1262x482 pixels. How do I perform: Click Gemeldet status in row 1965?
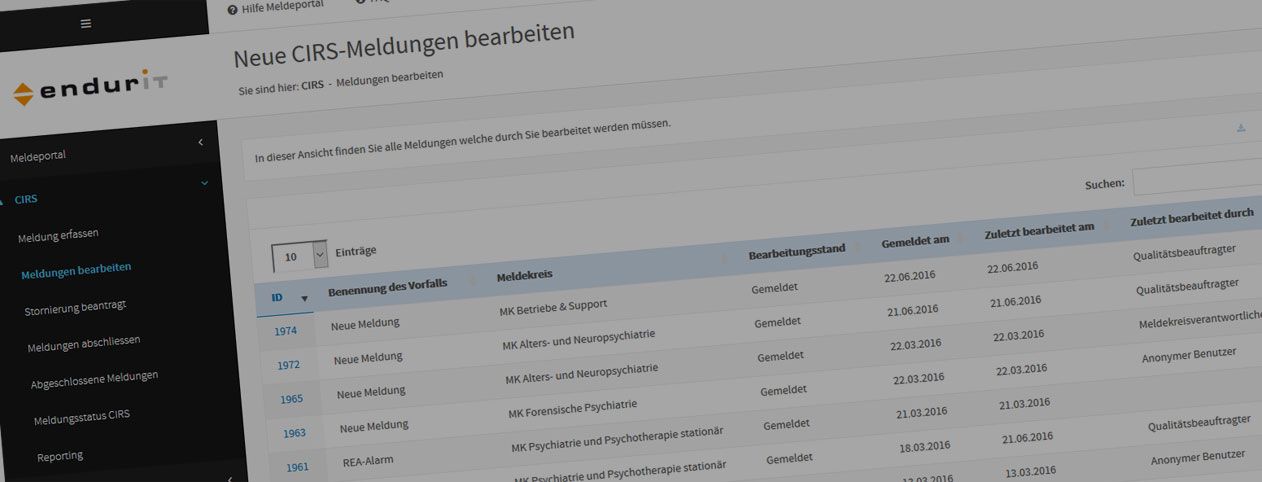click(781, 357)
